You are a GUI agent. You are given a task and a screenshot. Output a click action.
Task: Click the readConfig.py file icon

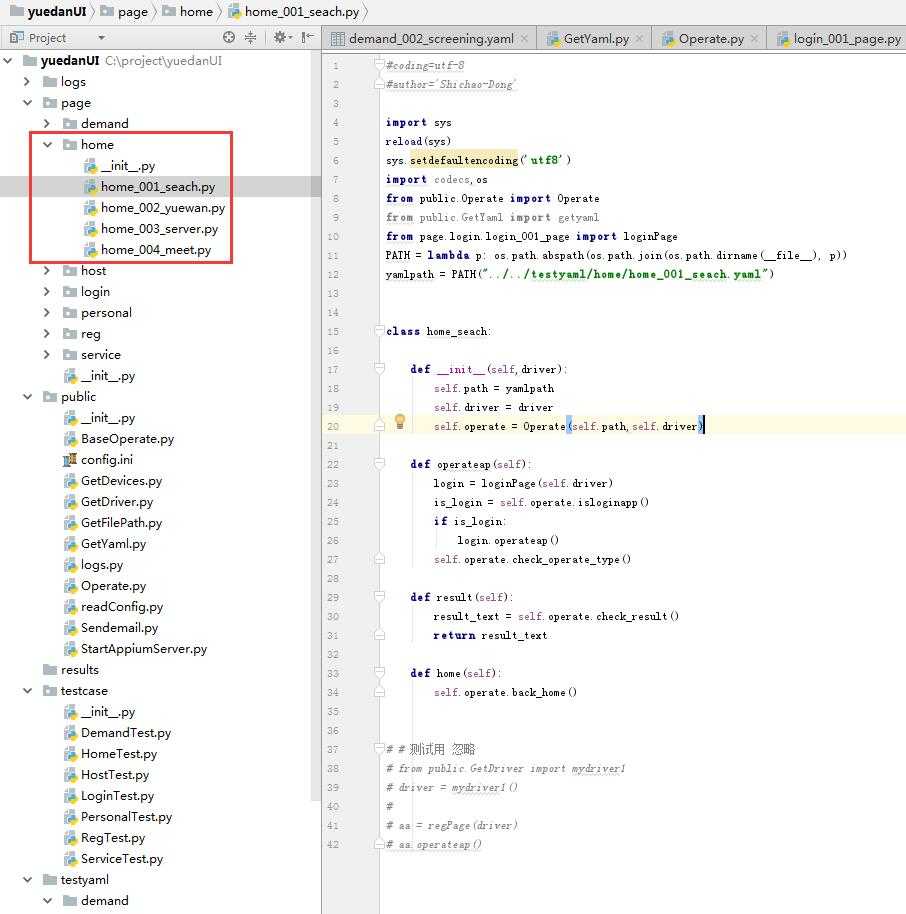click(70, 607)
